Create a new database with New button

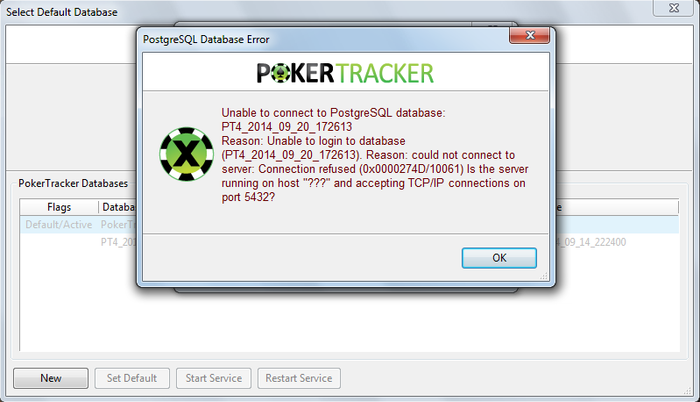pyautogui.click(x=51, y=378)
